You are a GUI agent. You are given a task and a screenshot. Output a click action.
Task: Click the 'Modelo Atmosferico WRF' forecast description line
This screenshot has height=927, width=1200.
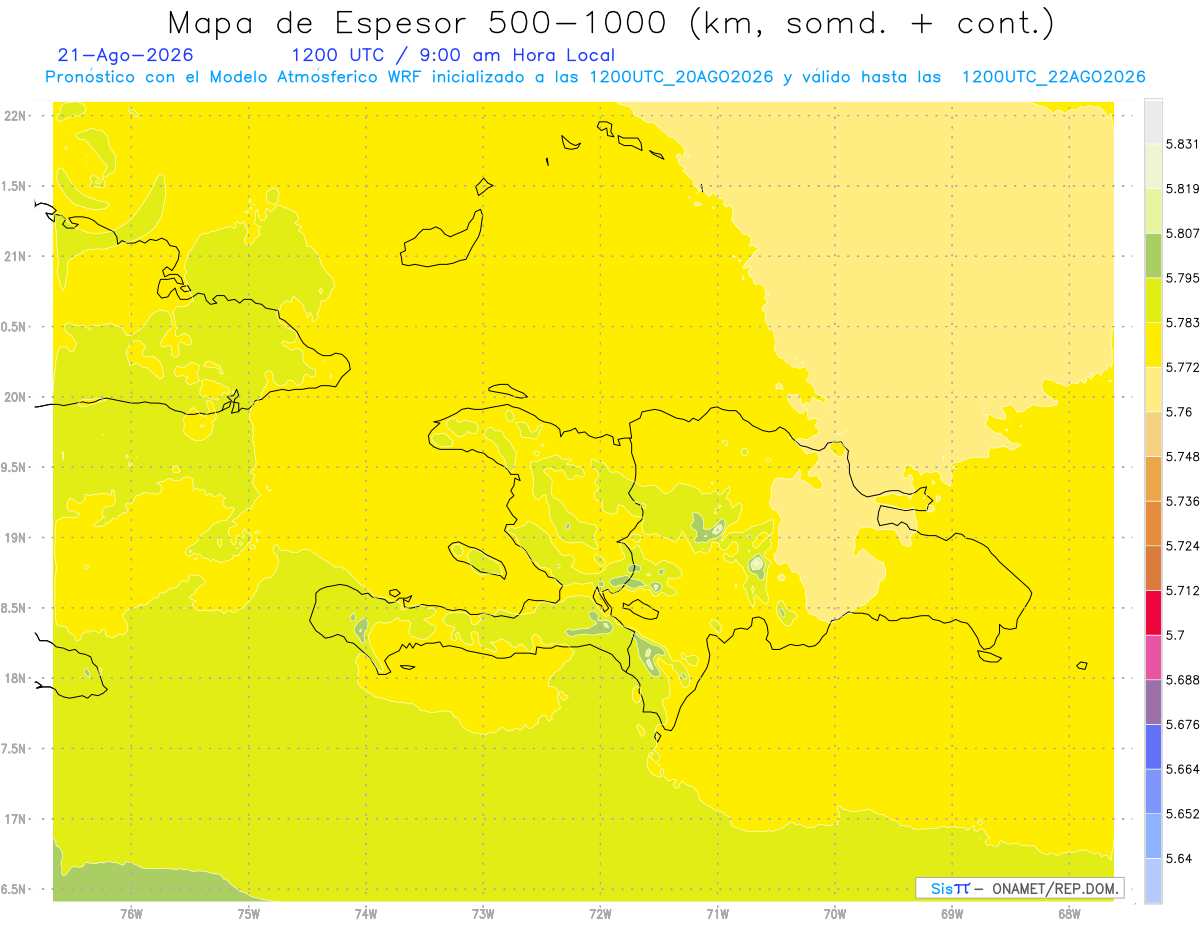tap(595, 77)
